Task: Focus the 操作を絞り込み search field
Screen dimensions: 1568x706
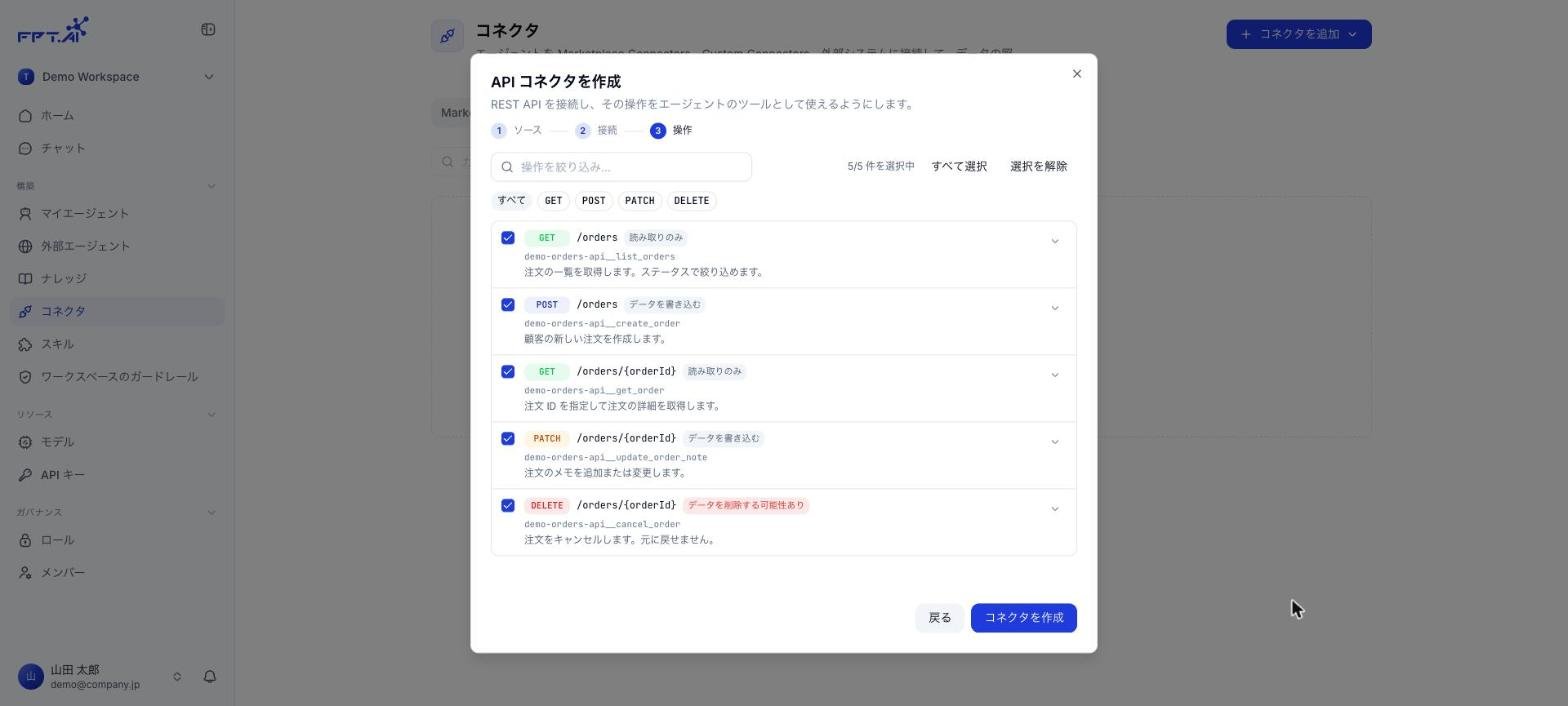Action: (621, 167)
